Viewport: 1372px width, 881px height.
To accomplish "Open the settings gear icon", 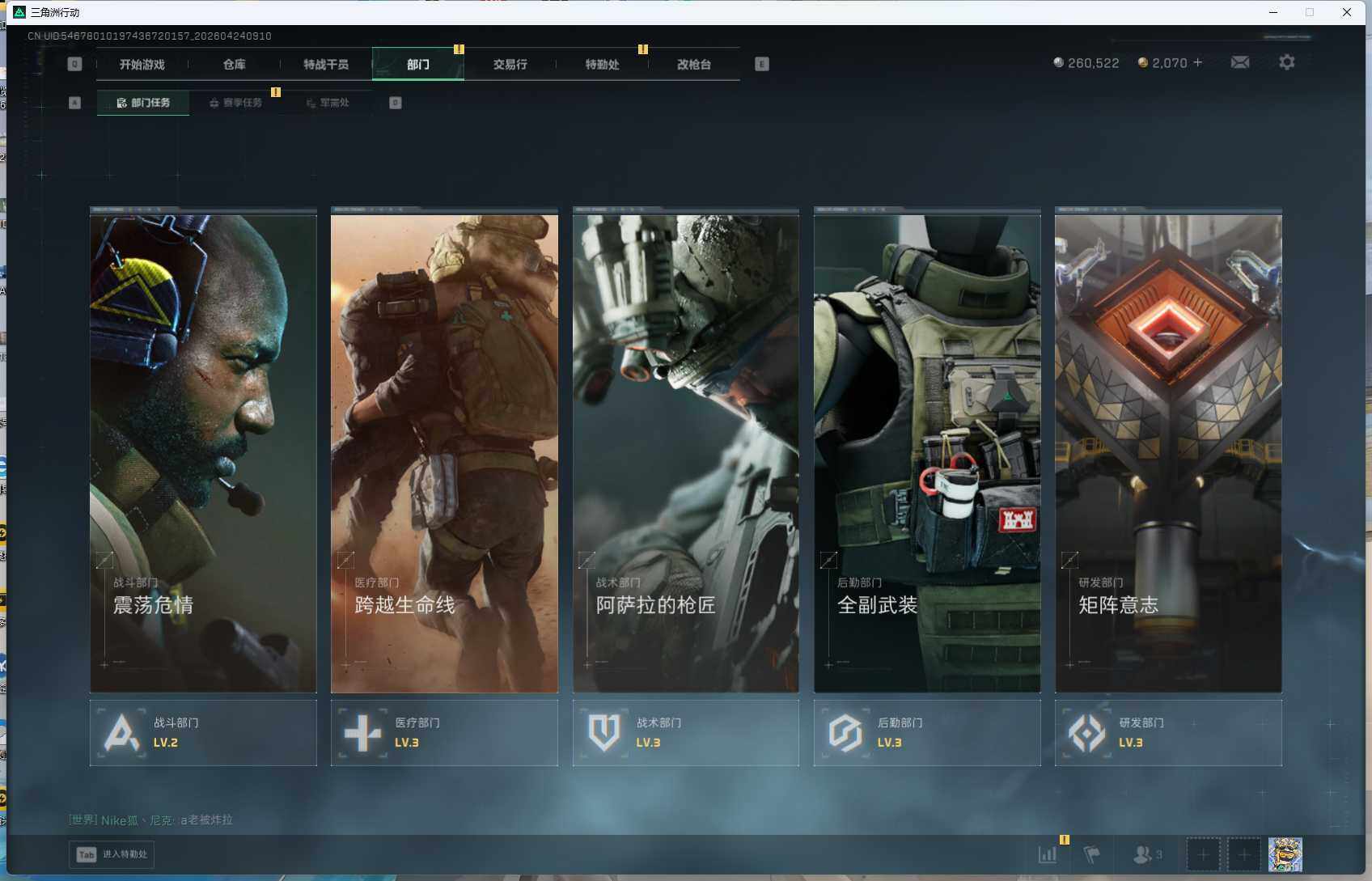I will pyautogui.click(x=1286, y=62).
